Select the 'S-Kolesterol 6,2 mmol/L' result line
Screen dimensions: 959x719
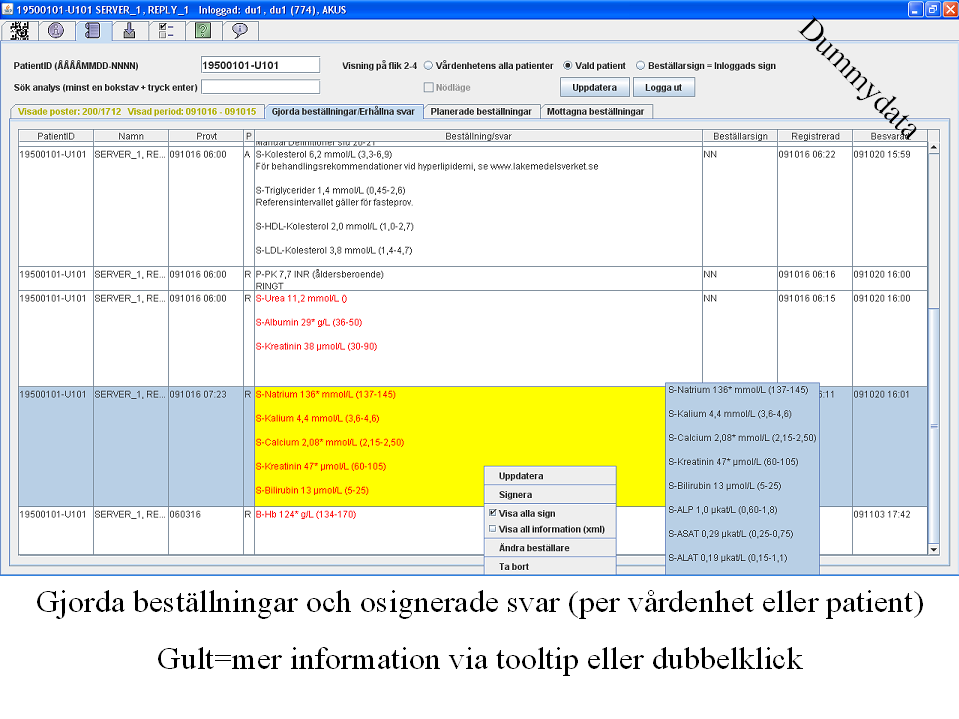coord(324,154)
